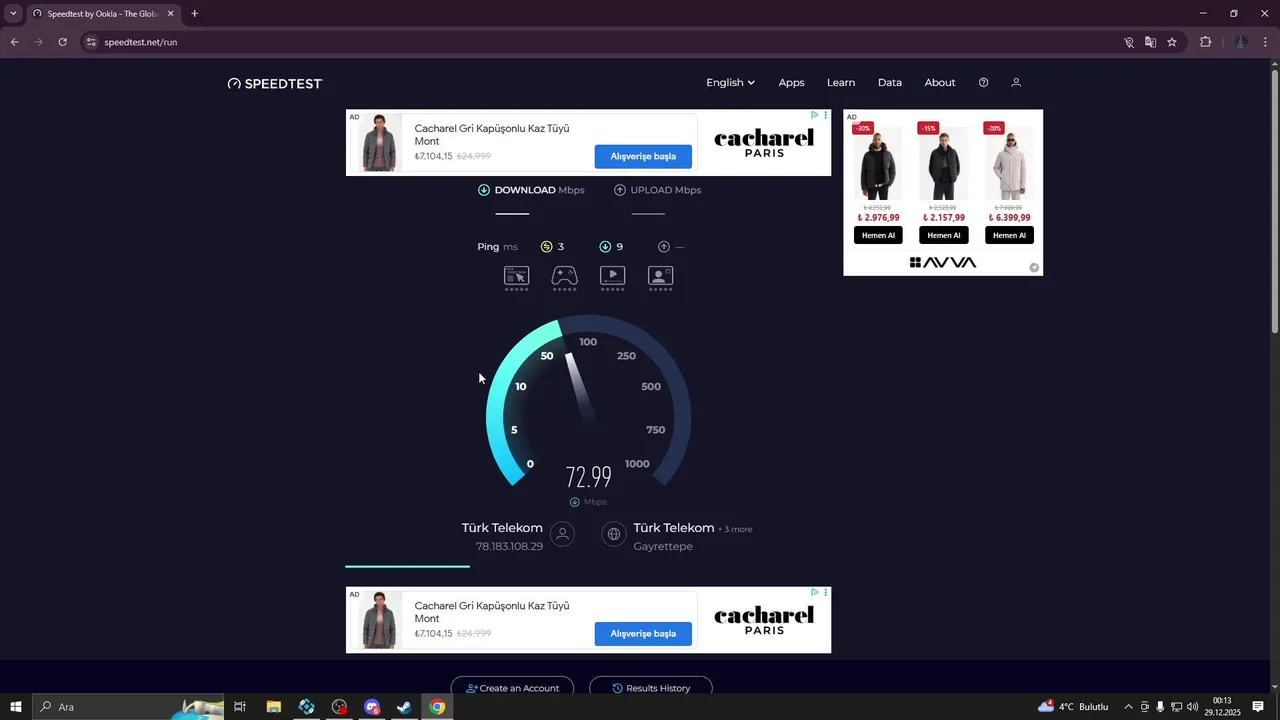Open File Explorer from the taskbar

(273, 707)
